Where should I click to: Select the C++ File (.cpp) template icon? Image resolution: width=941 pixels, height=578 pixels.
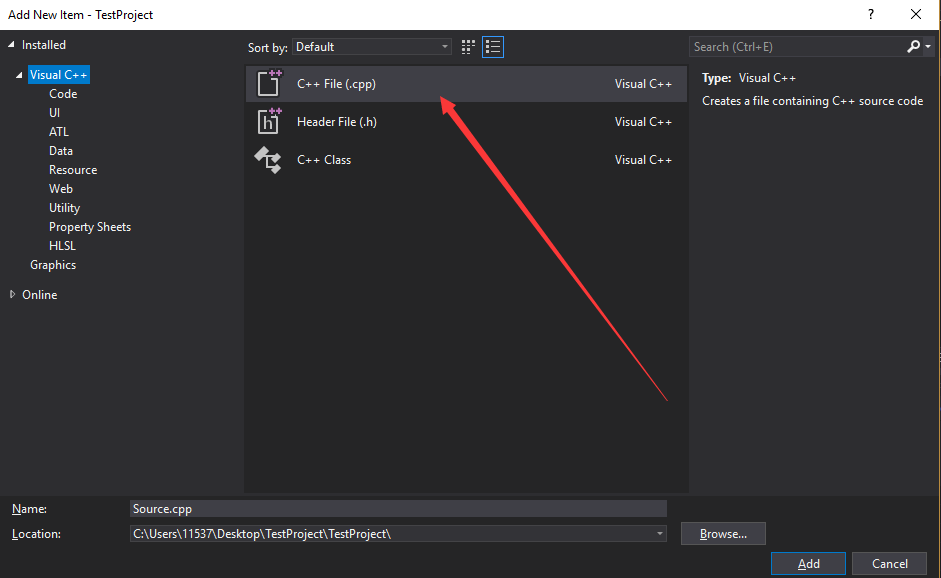pyautogui.click(x=269, y=83)
